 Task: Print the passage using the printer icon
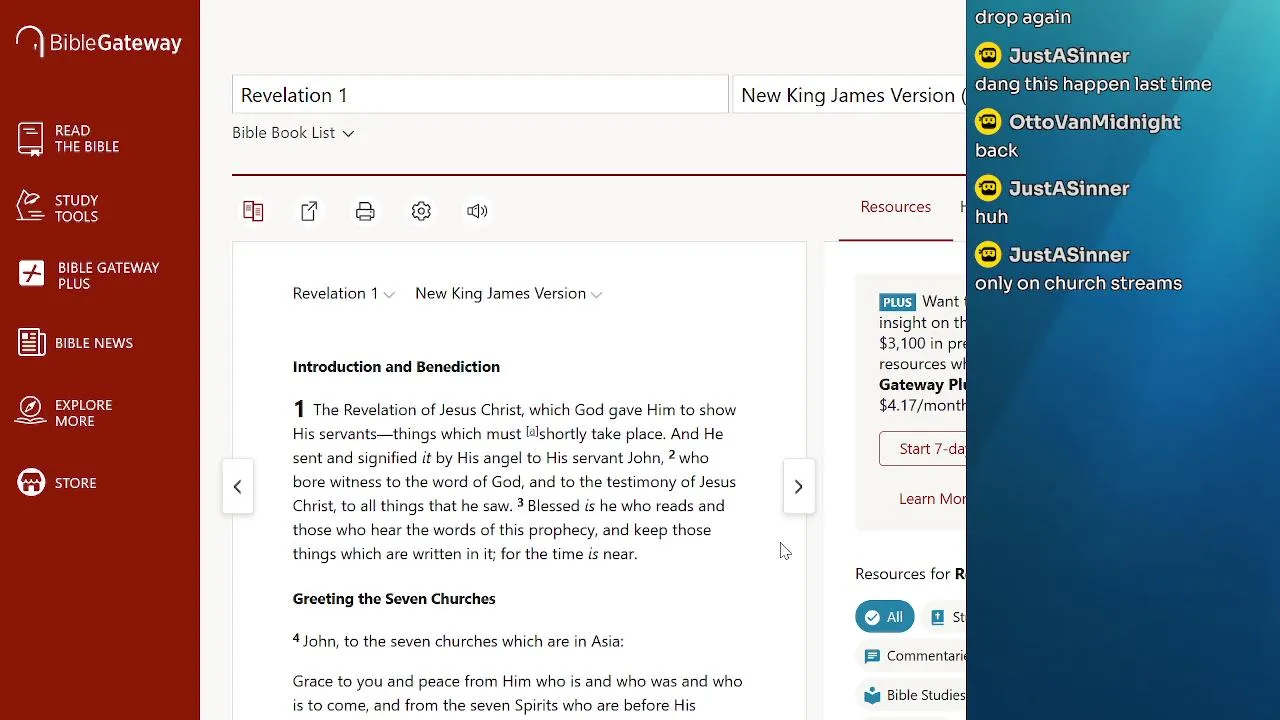coord(365,211)
